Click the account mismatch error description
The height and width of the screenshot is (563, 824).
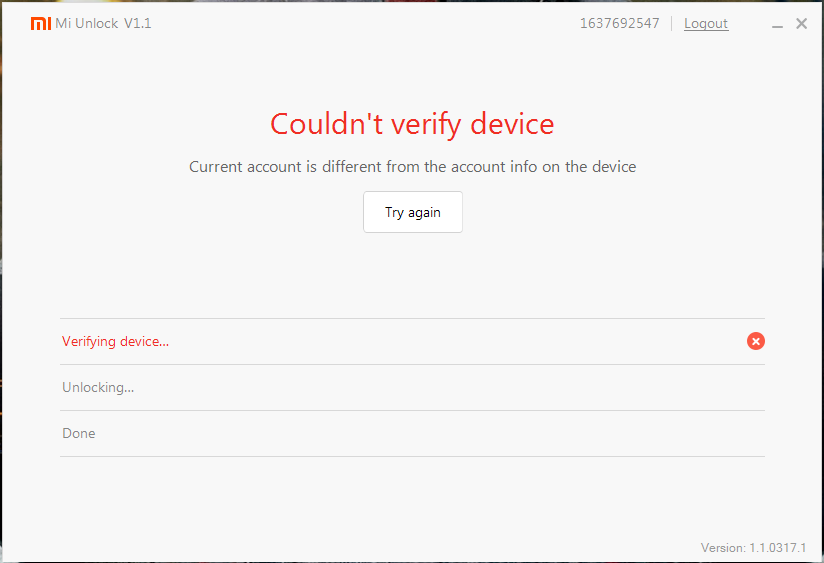tap(412, 167)
